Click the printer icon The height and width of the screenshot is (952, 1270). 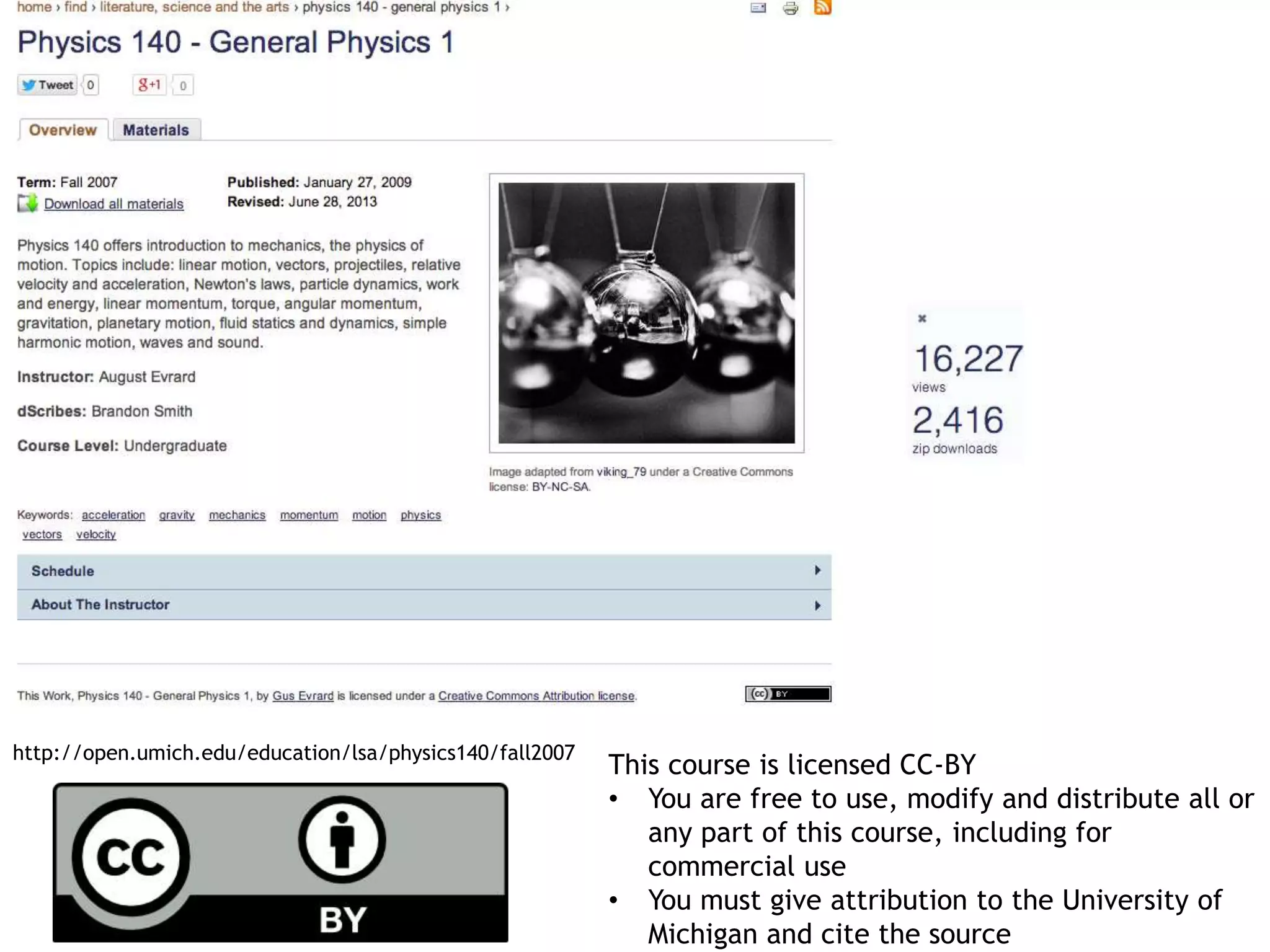[790, 8]
